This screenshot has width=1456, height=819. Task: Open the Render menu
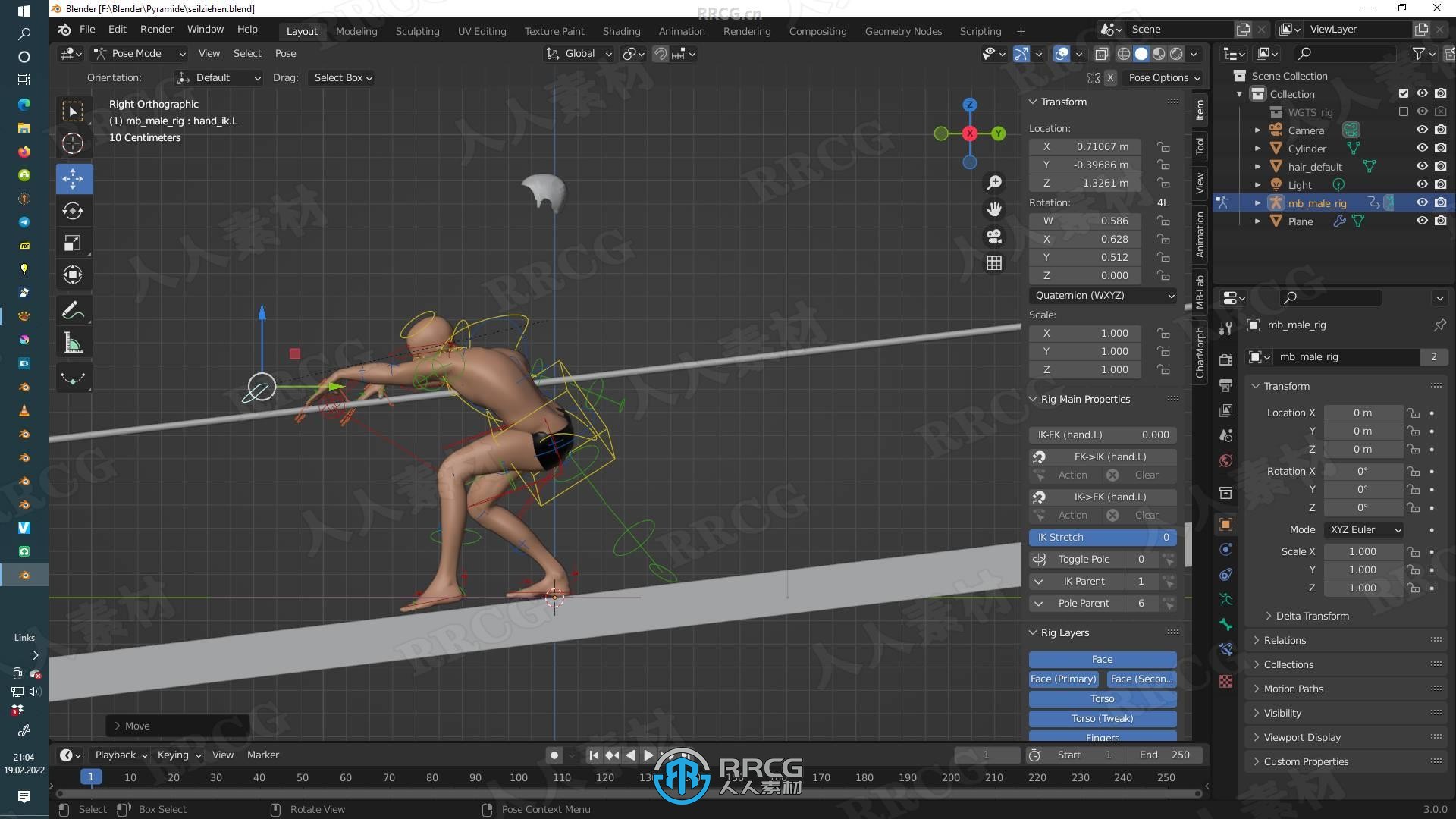[x=157, y=29]
